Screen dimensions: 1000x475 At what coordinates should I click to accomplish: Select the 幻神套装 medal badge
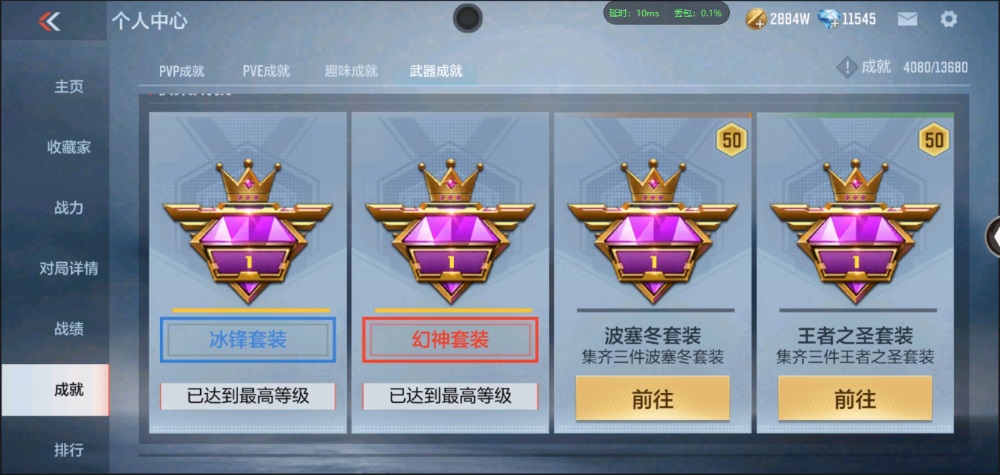coord(450,231)
